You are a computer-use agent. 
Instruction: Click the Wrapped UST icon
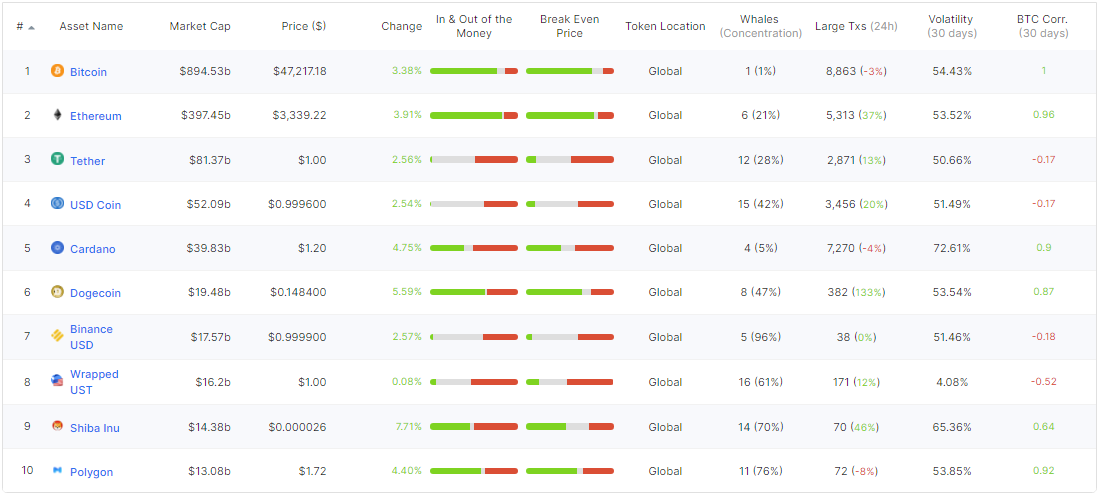click(x=57, y=381)
